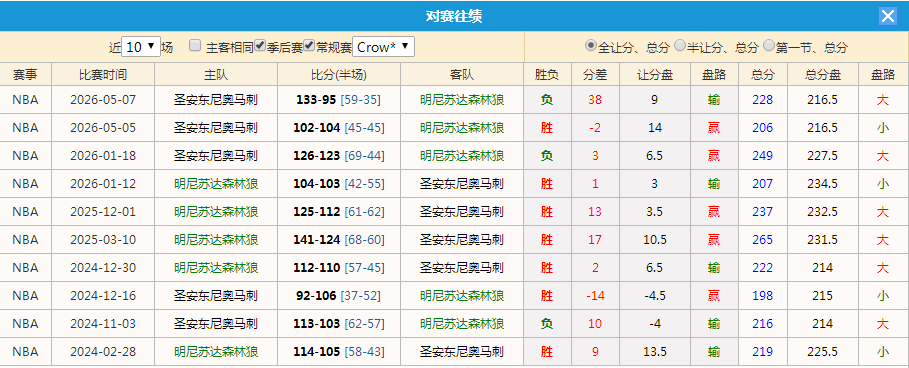Select the 第一节、总分 radio button
Image resolution: width=909 pixels, height=368 pixels.
tap(769, 45)
